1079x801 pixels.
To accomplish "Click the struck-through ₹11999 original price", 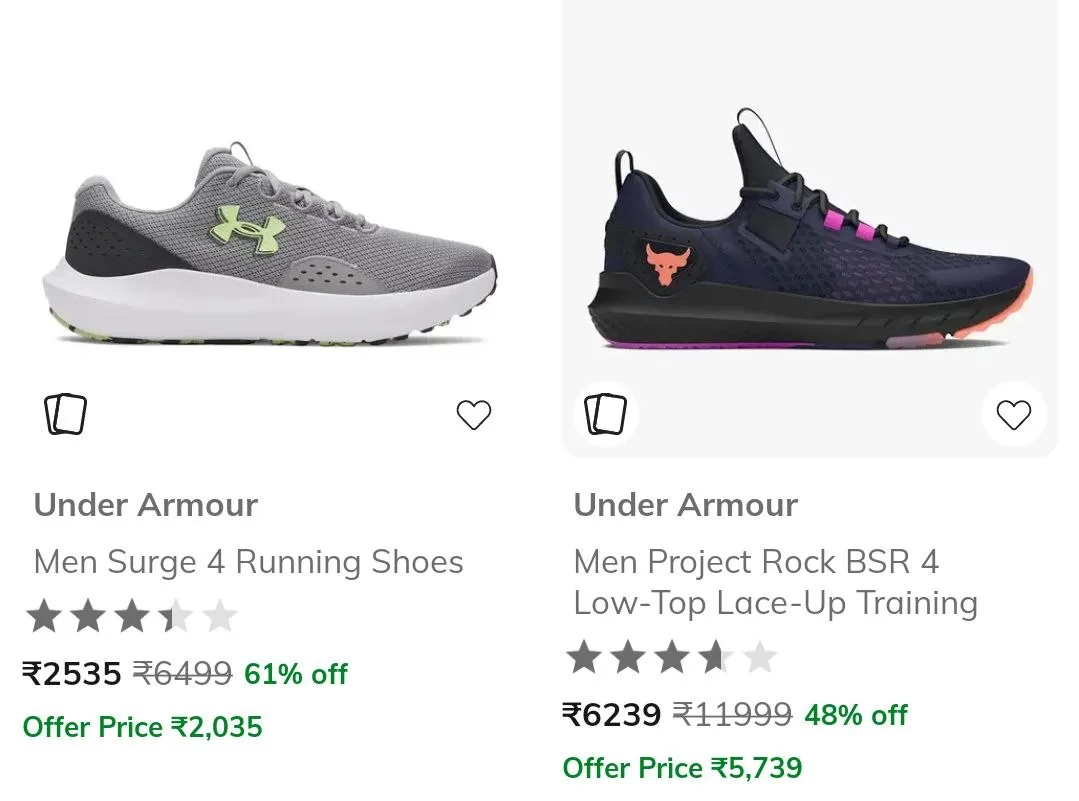I will (x=732, y=715).
